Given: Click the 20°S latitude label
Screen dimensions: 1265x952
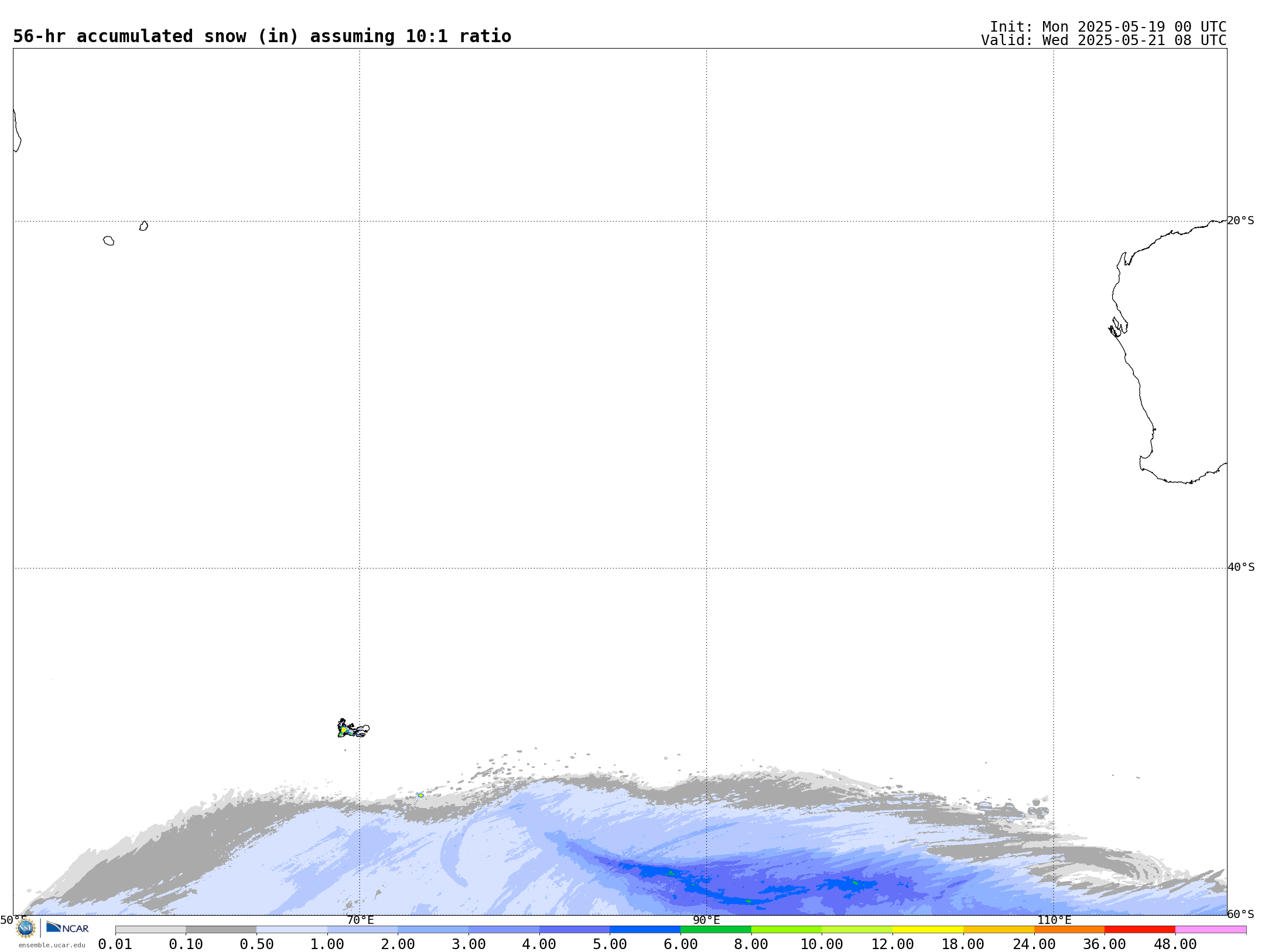Looking at the screenshot, I should pyautogui.click(x=1240, y=221).
